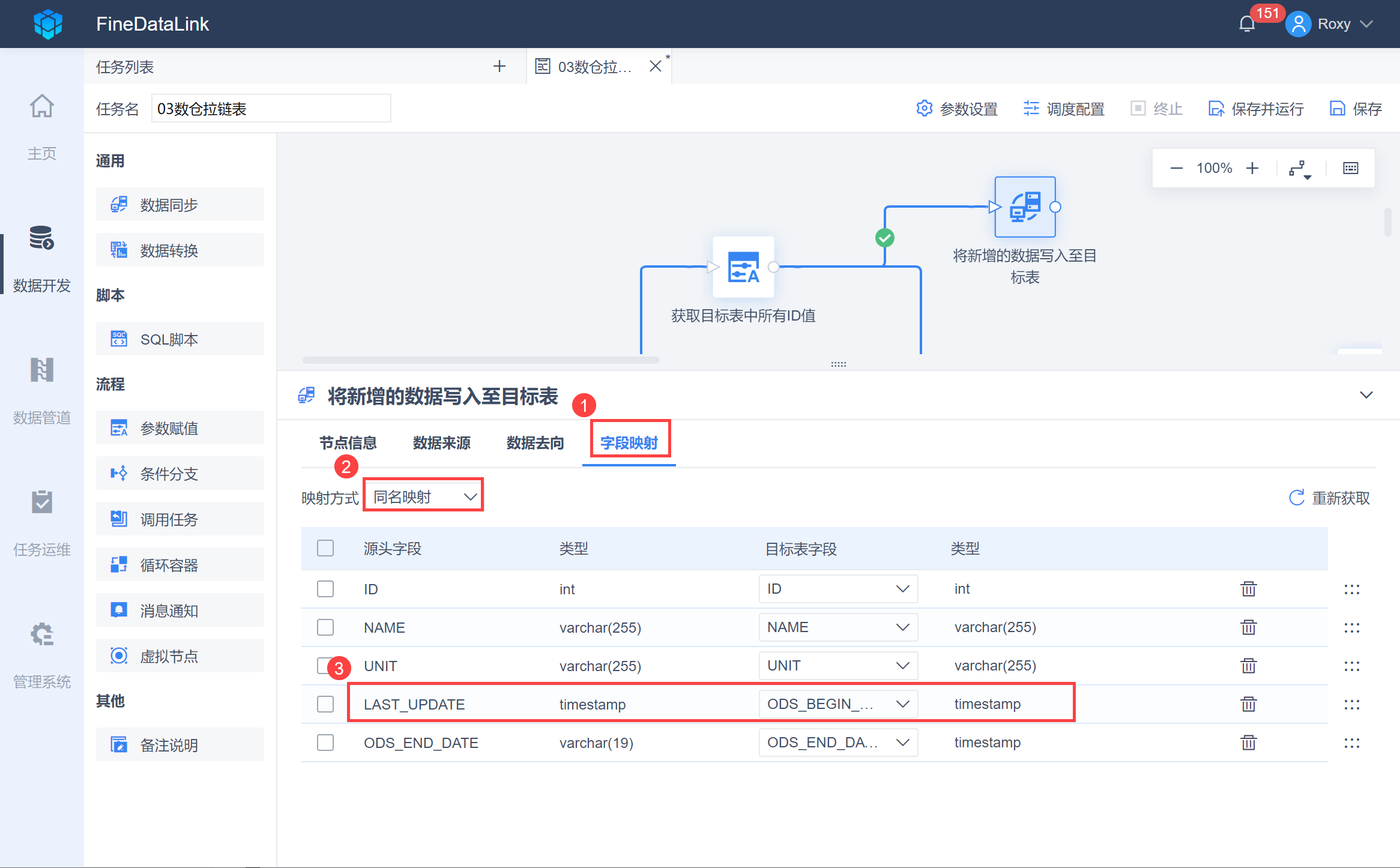This screenshot has height=868, width=1400.
Task: Switch to the 节点信息 tab
Action: click(348, 443)
